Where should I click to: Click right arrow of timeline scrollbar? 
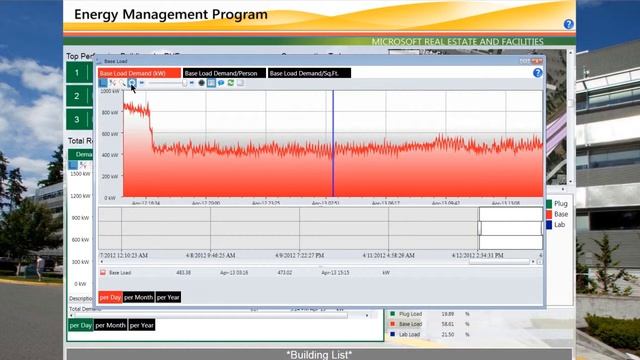click(x=533, y=262)
